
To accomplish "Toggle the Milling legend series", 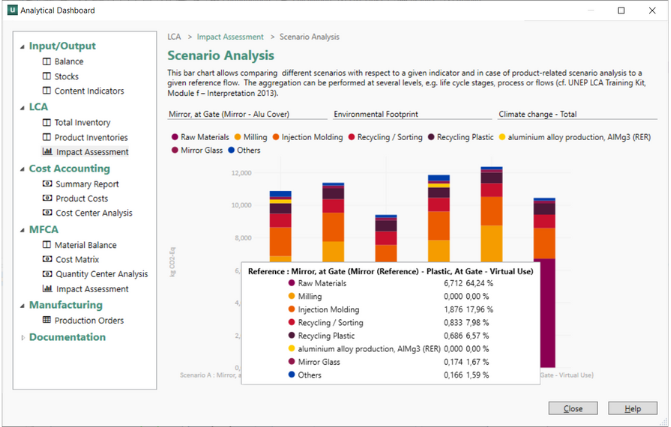I will coord(251,137).
